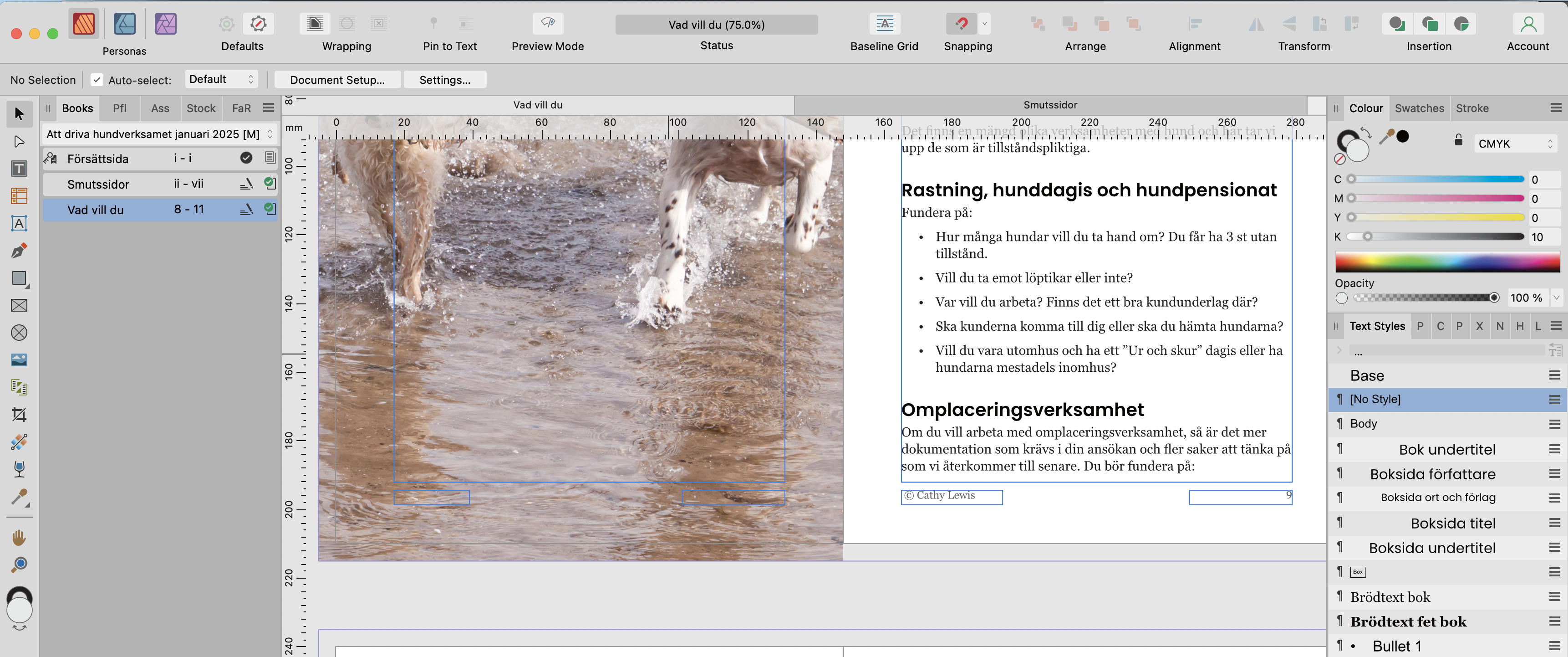Image resolution: width=1568 pixels, height=657 pixels.
Task: Open Baseline Grid manager
Action: [884, 23]
